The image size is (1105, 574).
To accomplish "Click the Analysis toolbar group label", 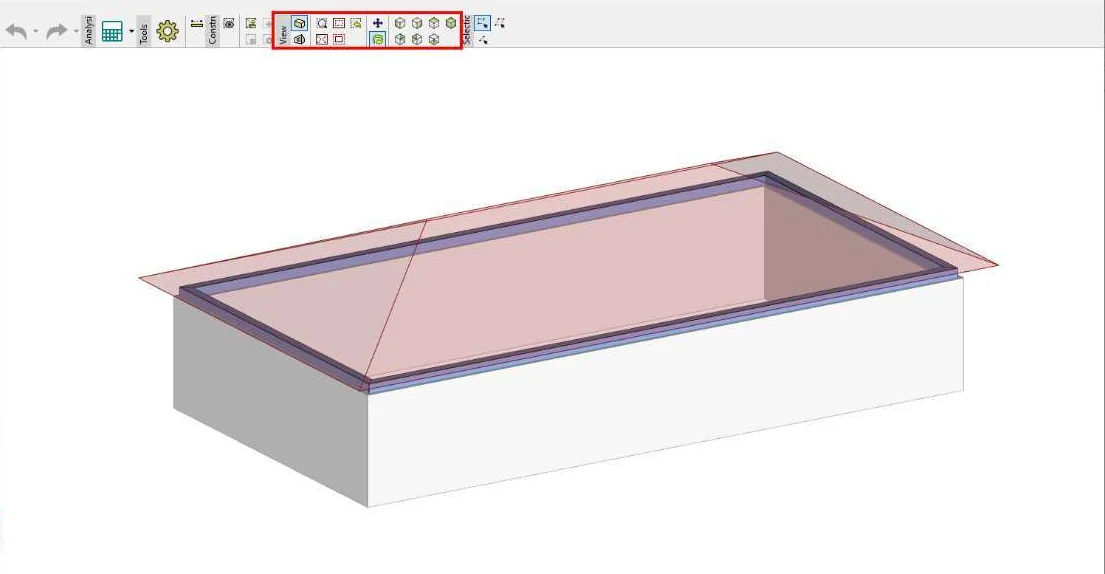I will pyautogui.click(x=88, y=30).
